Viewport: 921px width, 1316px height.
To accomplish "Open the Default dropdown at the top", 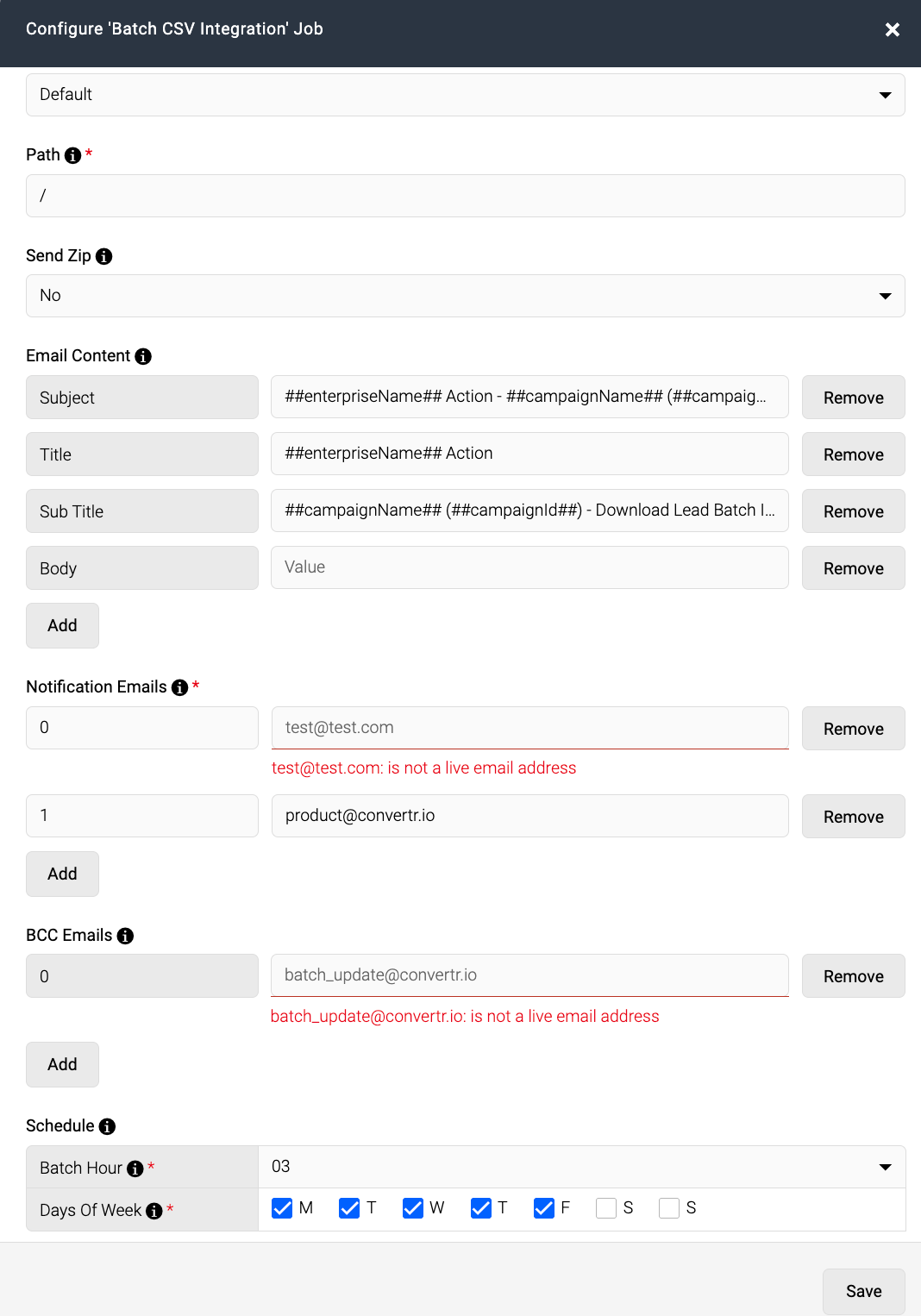I will pos(466,95).
